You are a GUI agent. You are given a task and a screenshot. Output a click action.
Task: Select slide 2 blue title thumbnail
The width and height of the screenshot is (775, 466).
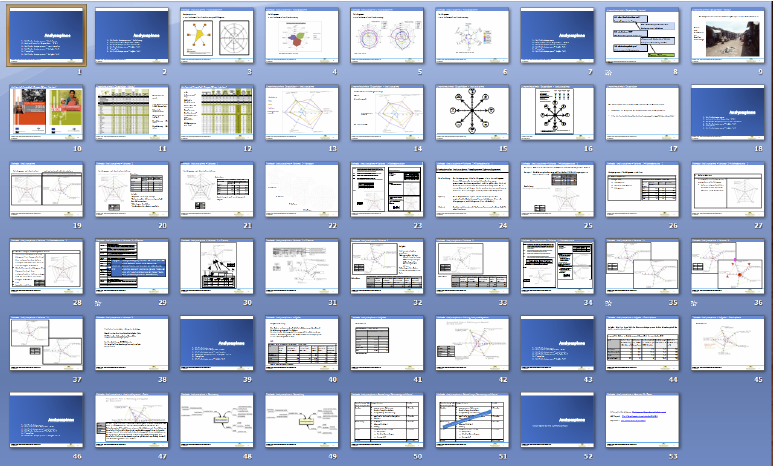pos(131,36)
